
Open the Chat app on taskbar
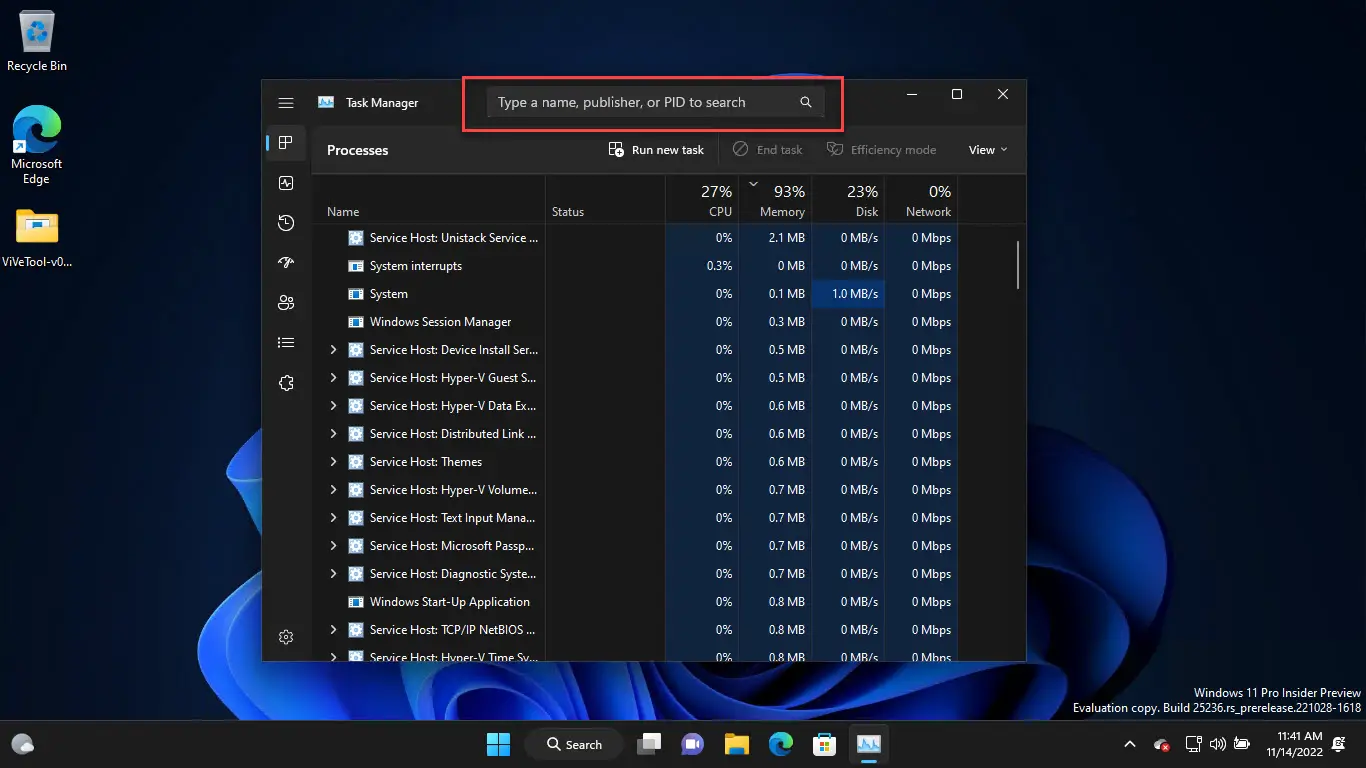point(692,744)
